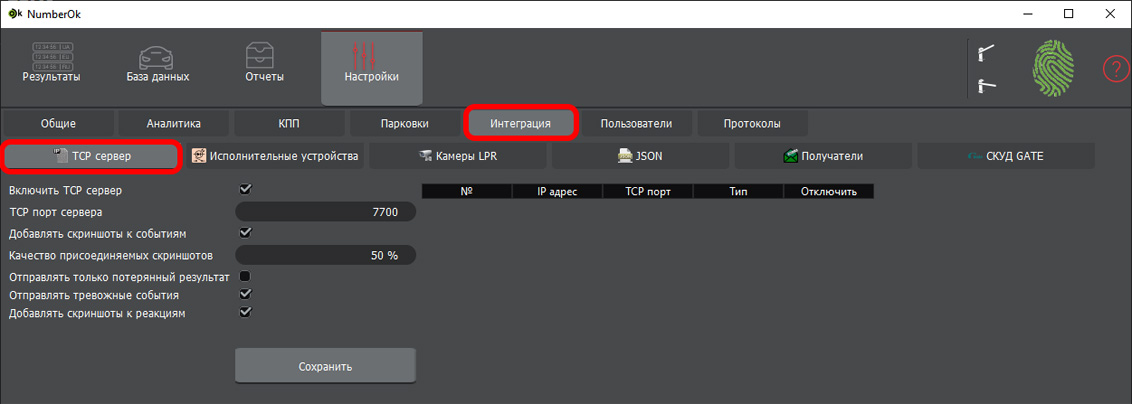Switch to the Пользователи tab

click(x=636, y=123)
